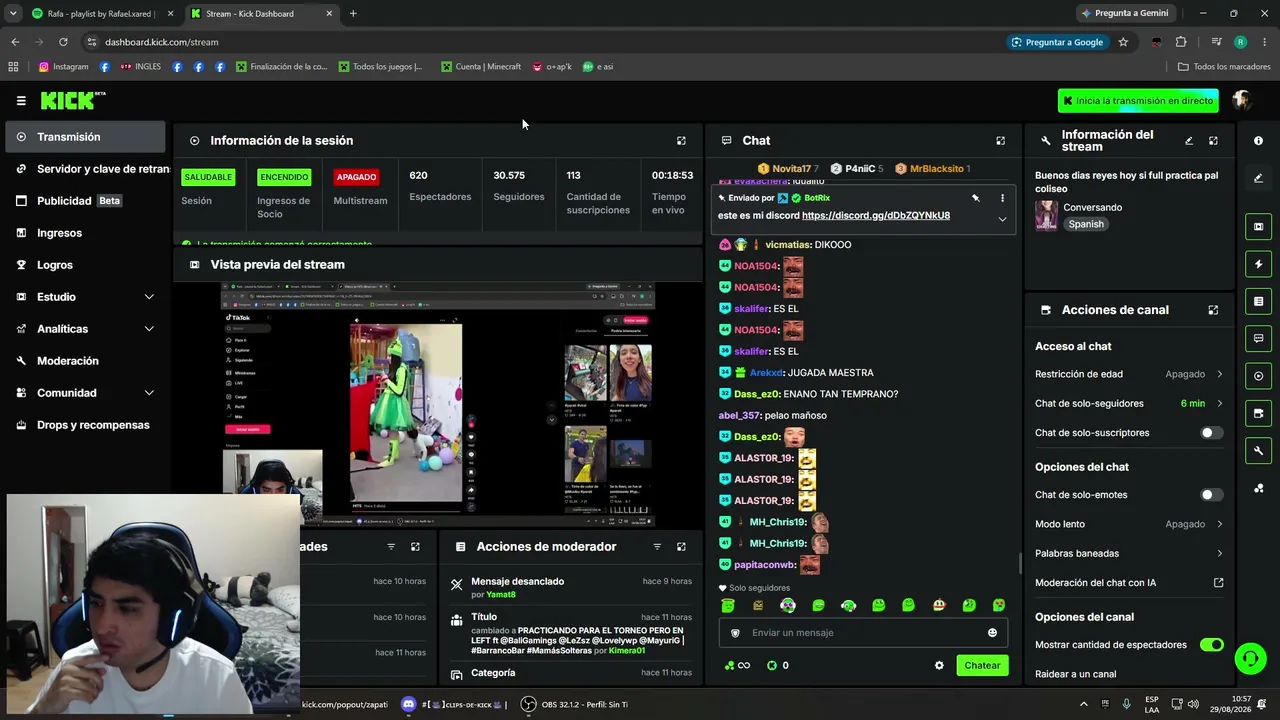
Task: Click the chat bubble icon in right rail
Action: pos(1258,339)
